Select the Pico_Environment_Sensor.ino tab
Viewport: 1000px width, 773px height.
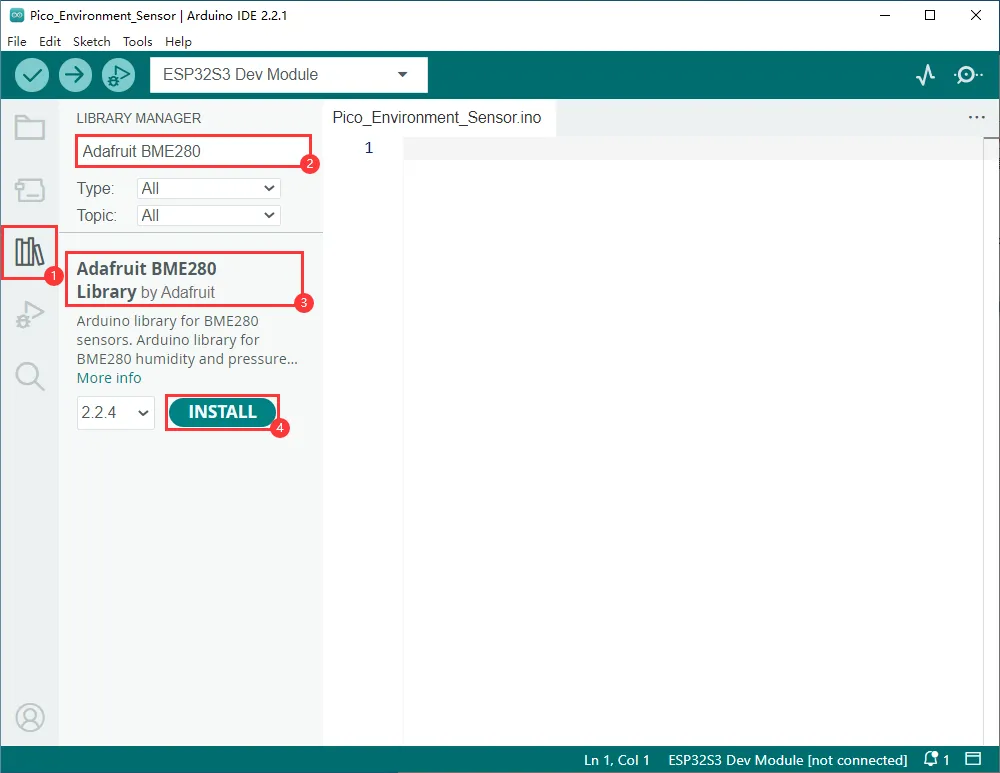point(437,117)
